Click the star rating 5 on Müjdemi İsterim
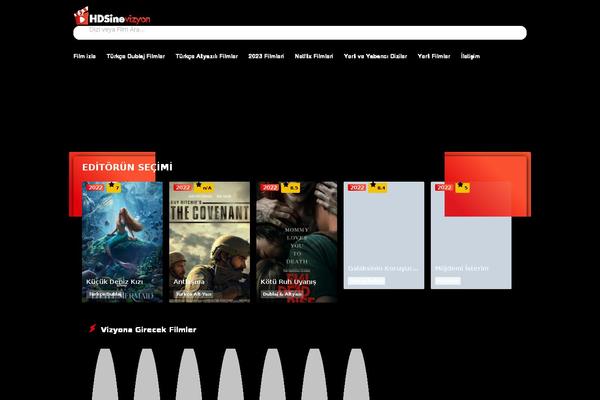The image size is (600, 400). tap(463, 187)
